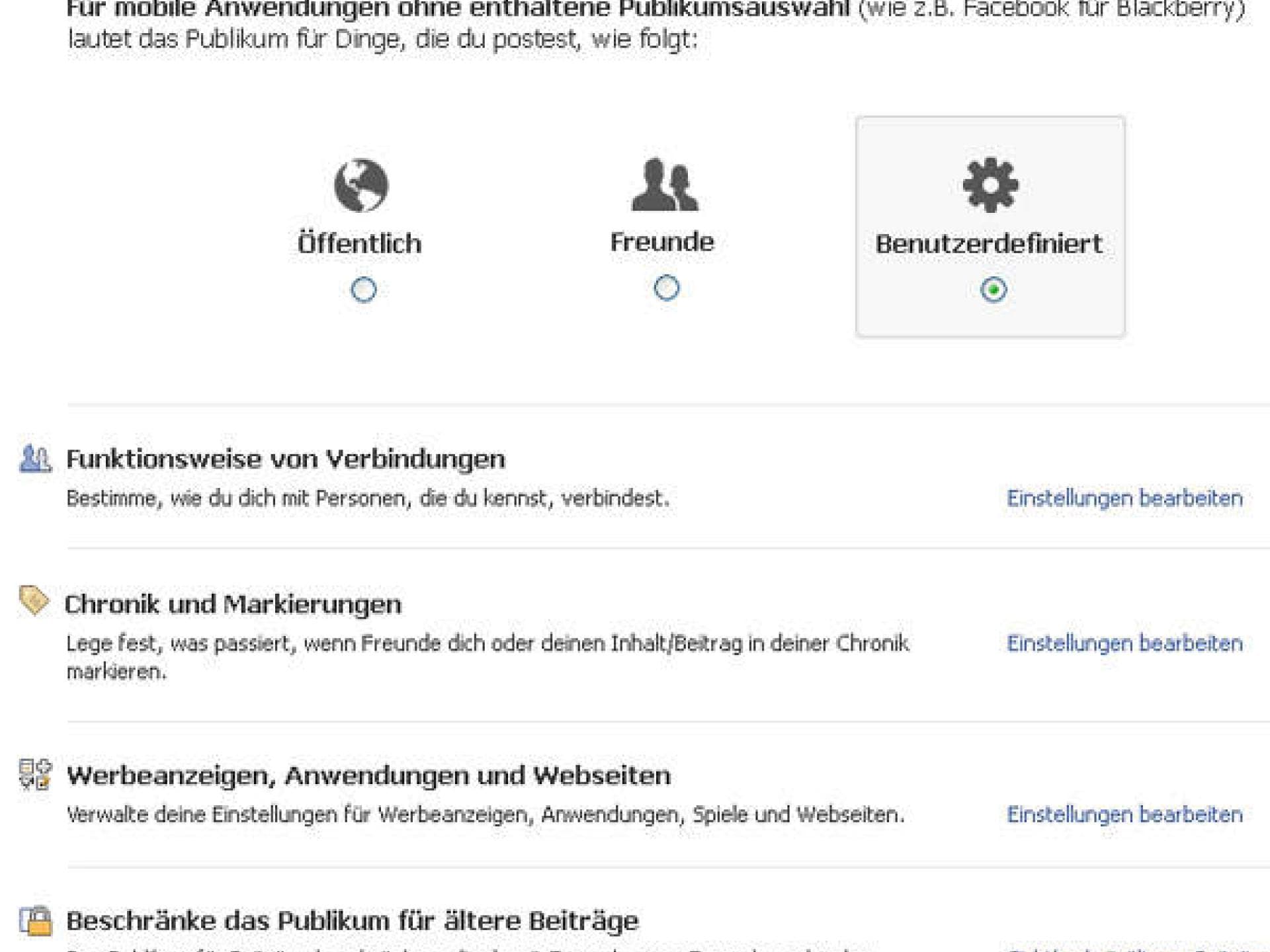Click the Freunde label text
The height and width of the screenshot is (952, 1270).
[663, 241]
